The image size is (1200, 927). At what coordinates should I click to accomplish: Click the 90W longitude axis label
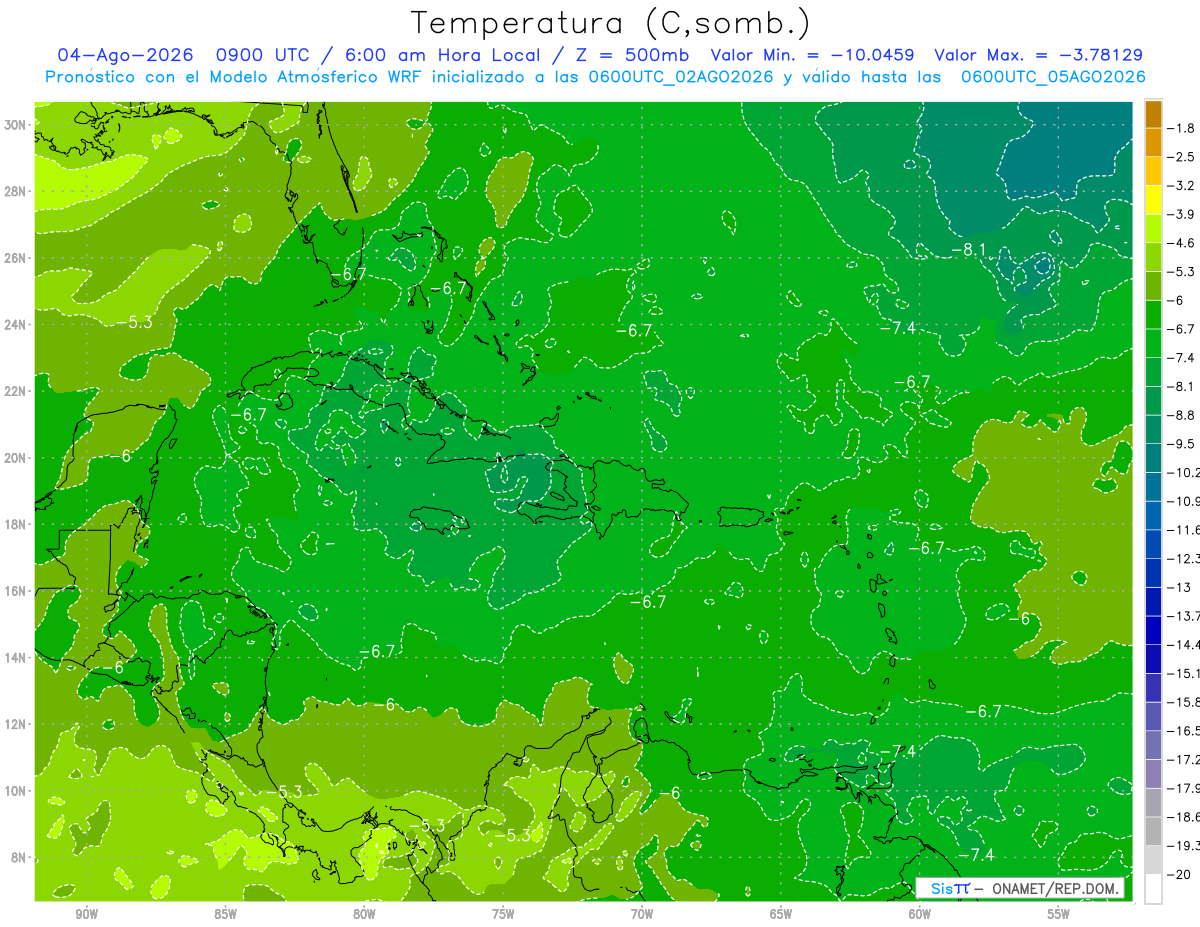point(86,914)
